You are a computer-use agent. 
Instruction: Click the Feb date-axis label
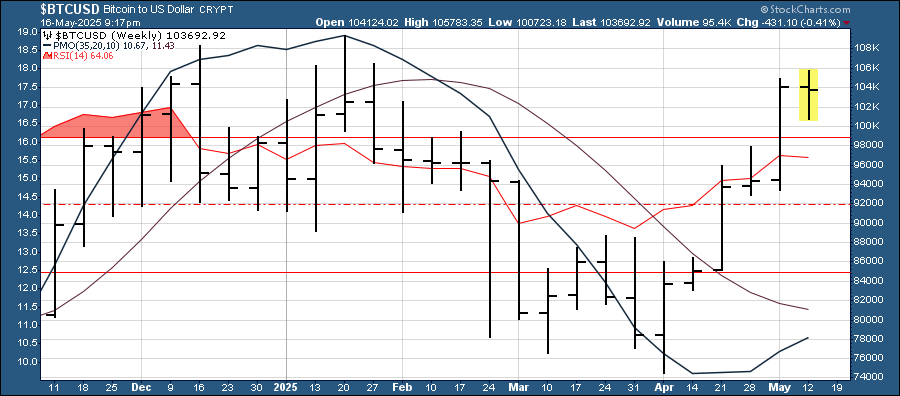coord(402,388)
